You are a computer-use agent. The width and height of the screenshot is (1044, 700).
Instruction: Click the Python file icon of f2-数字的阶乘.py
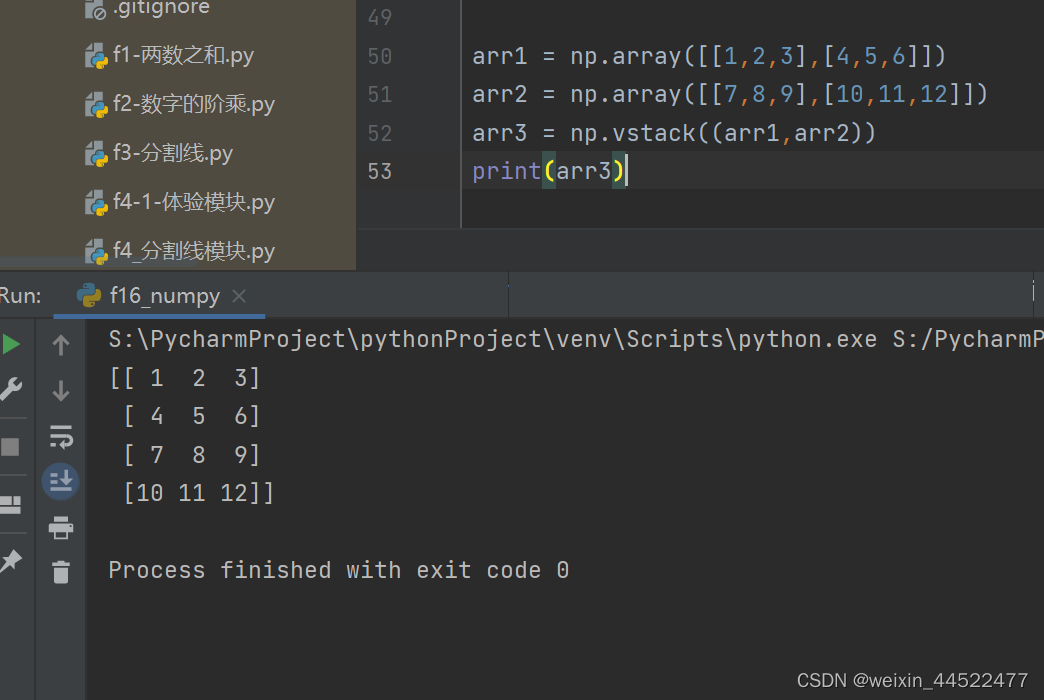[96, 105]
